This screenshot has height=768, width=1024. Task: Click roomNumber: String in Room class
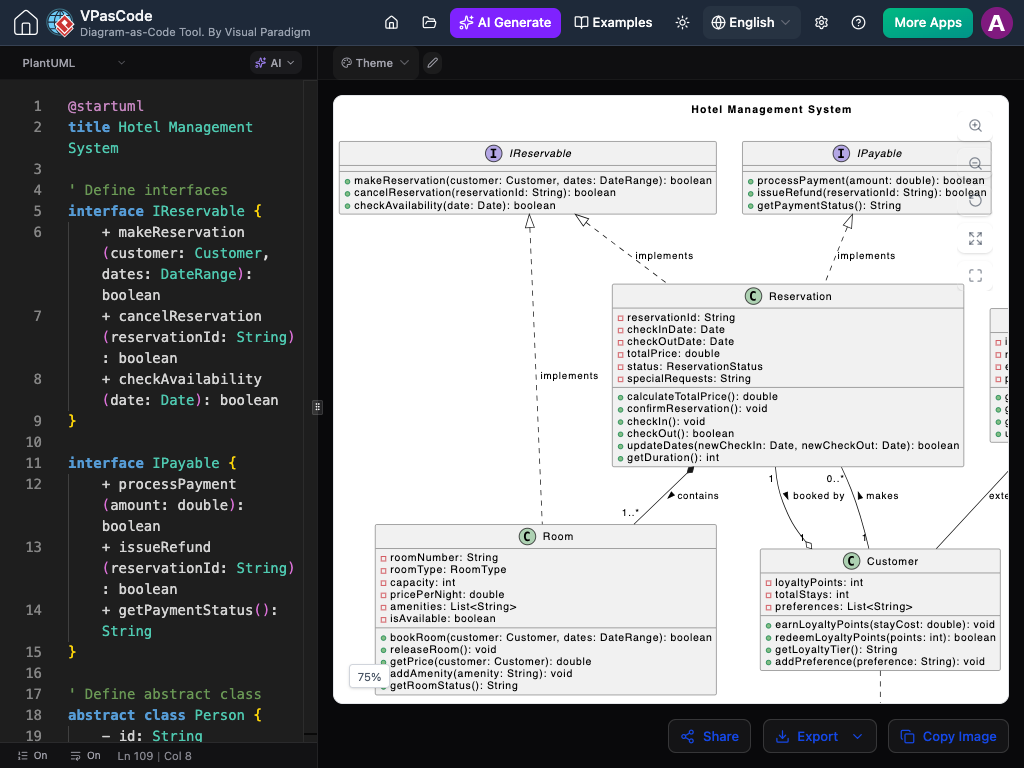pos(444,558)
